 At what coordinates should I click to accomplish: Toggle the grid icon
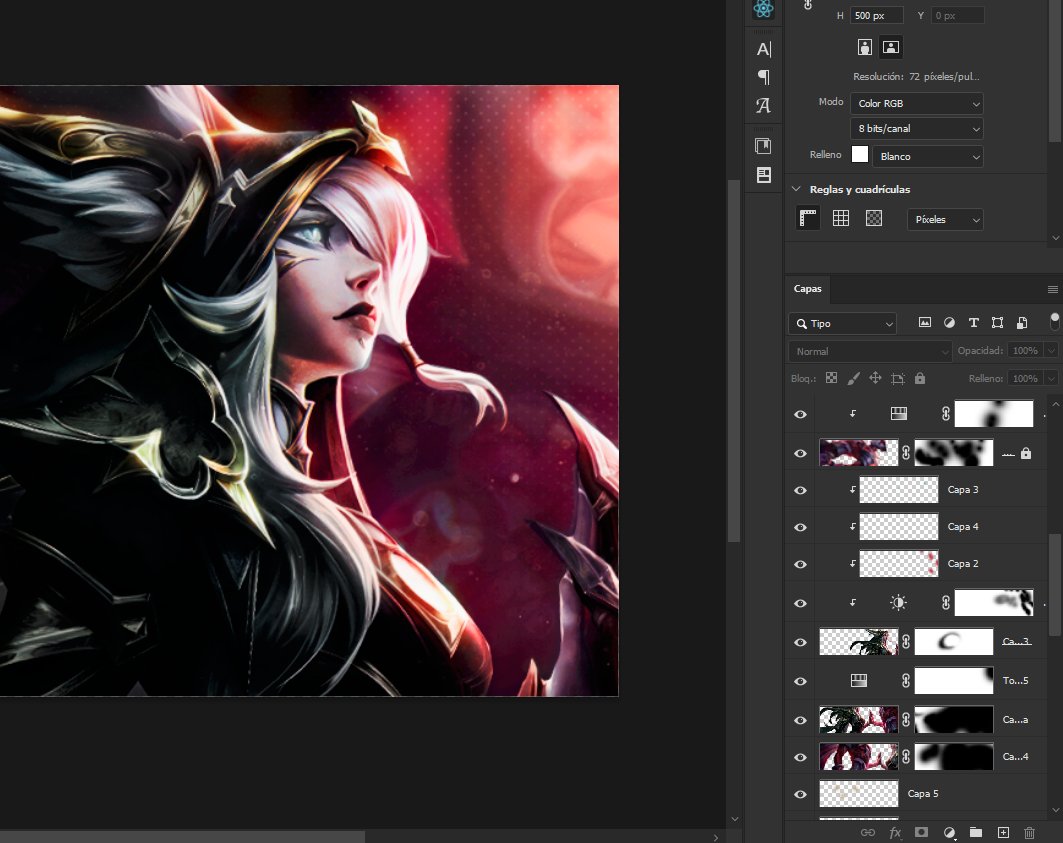tap(841, 218)
